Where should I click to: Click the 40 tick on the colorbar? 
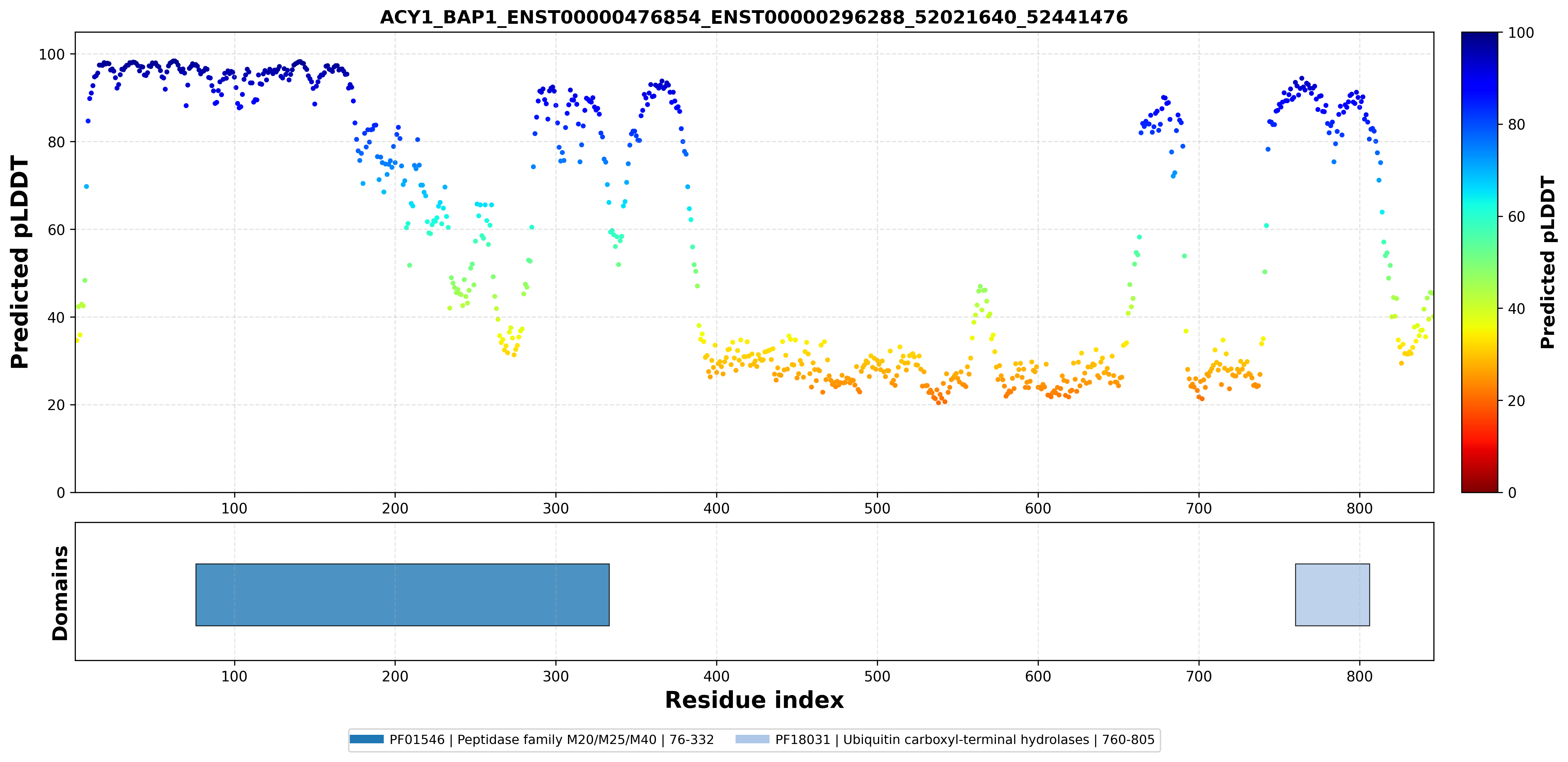(1516, 309)
